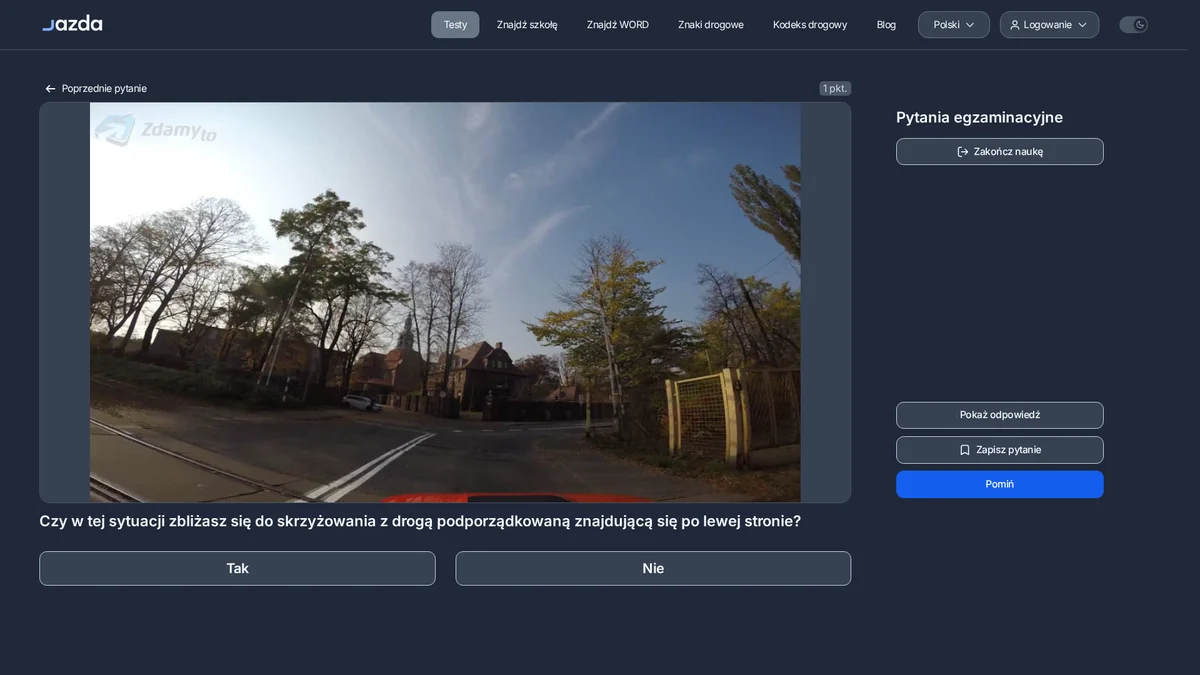Screen dimensions: 1200x675
Task: Click the question video image
Action: pyautogui.click(x=445, y=302)
